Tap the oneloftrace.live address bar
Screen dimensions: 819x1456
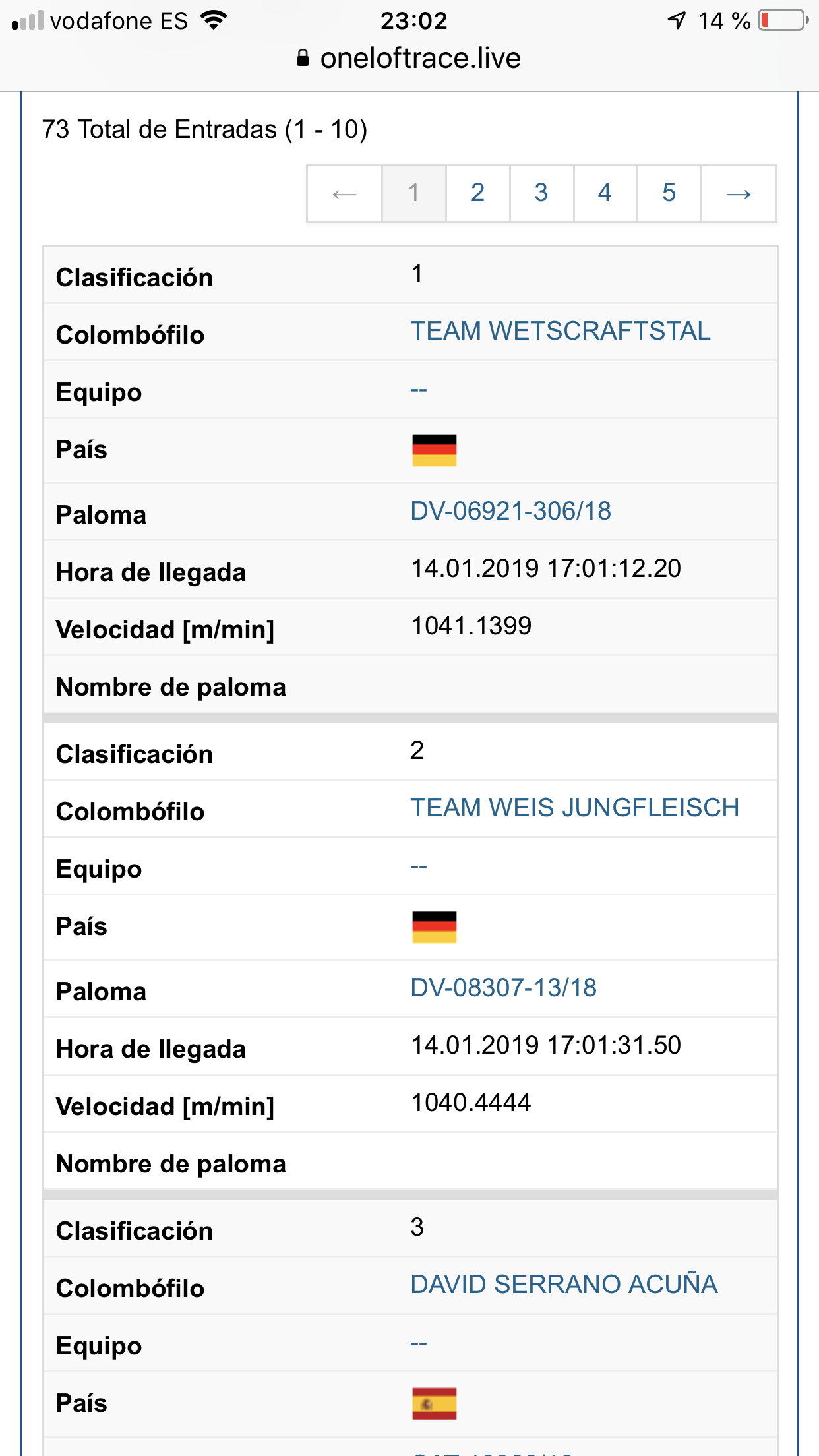coord(409,59)
